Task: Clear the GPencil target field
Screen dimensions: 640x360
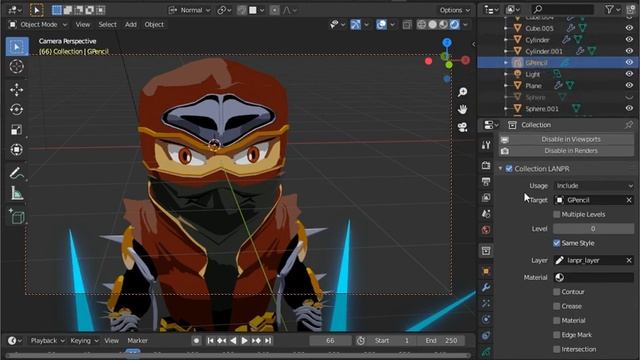Action: (629, 200)
